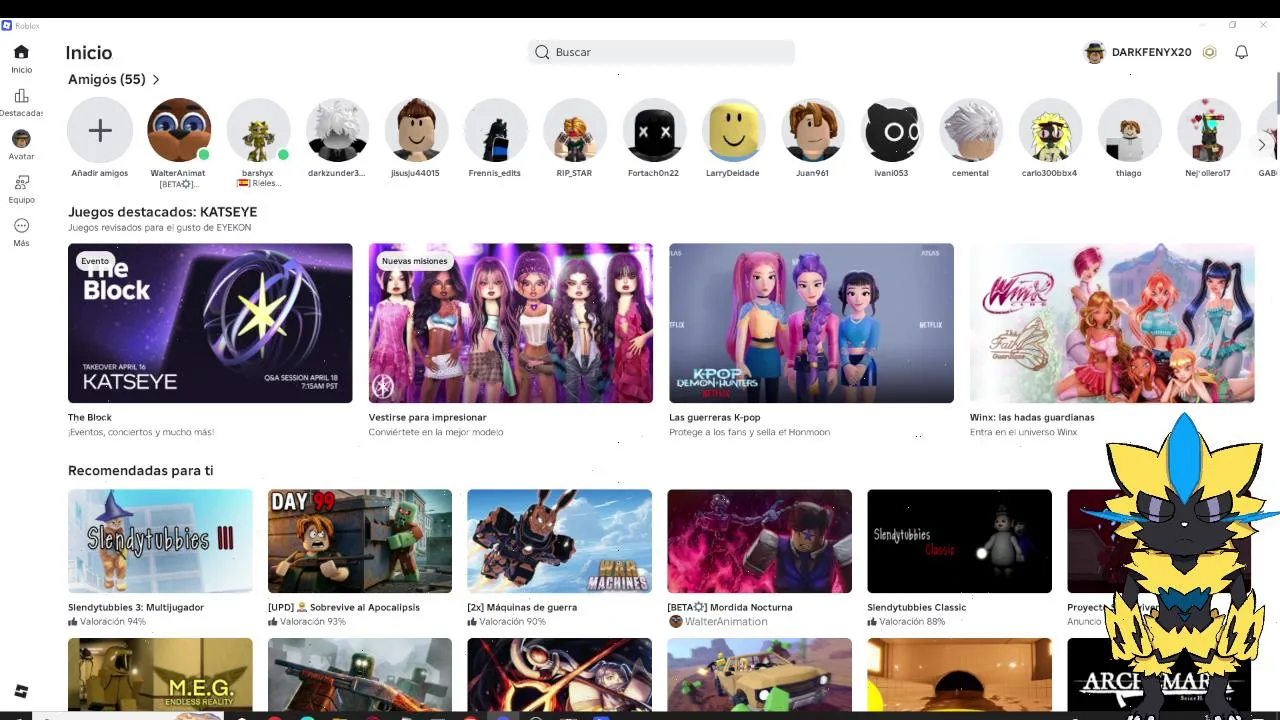Open friend cemental avatar

click(x=970, y=130)
